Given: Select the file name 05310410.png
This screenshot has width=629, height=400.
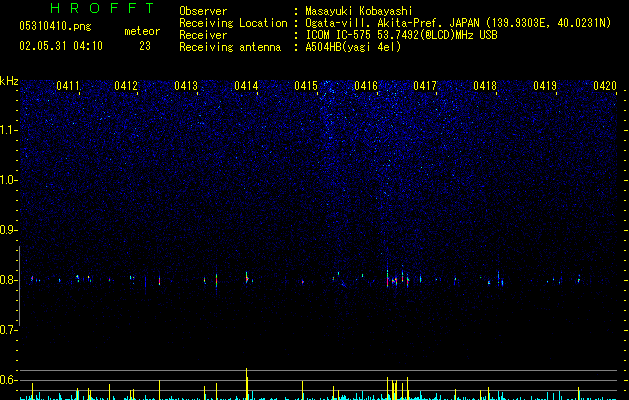Looking at the screenshot, I should point(55,27).
